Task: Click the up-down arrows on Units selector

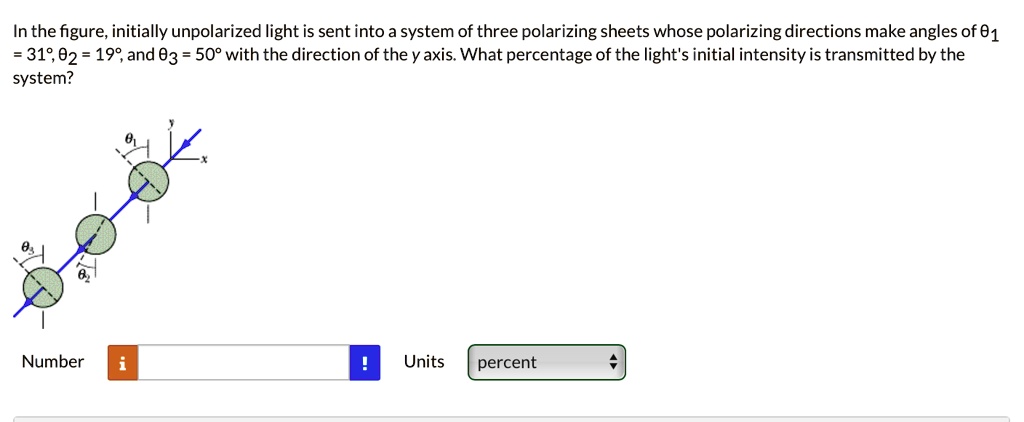Action: click(614, 363)
